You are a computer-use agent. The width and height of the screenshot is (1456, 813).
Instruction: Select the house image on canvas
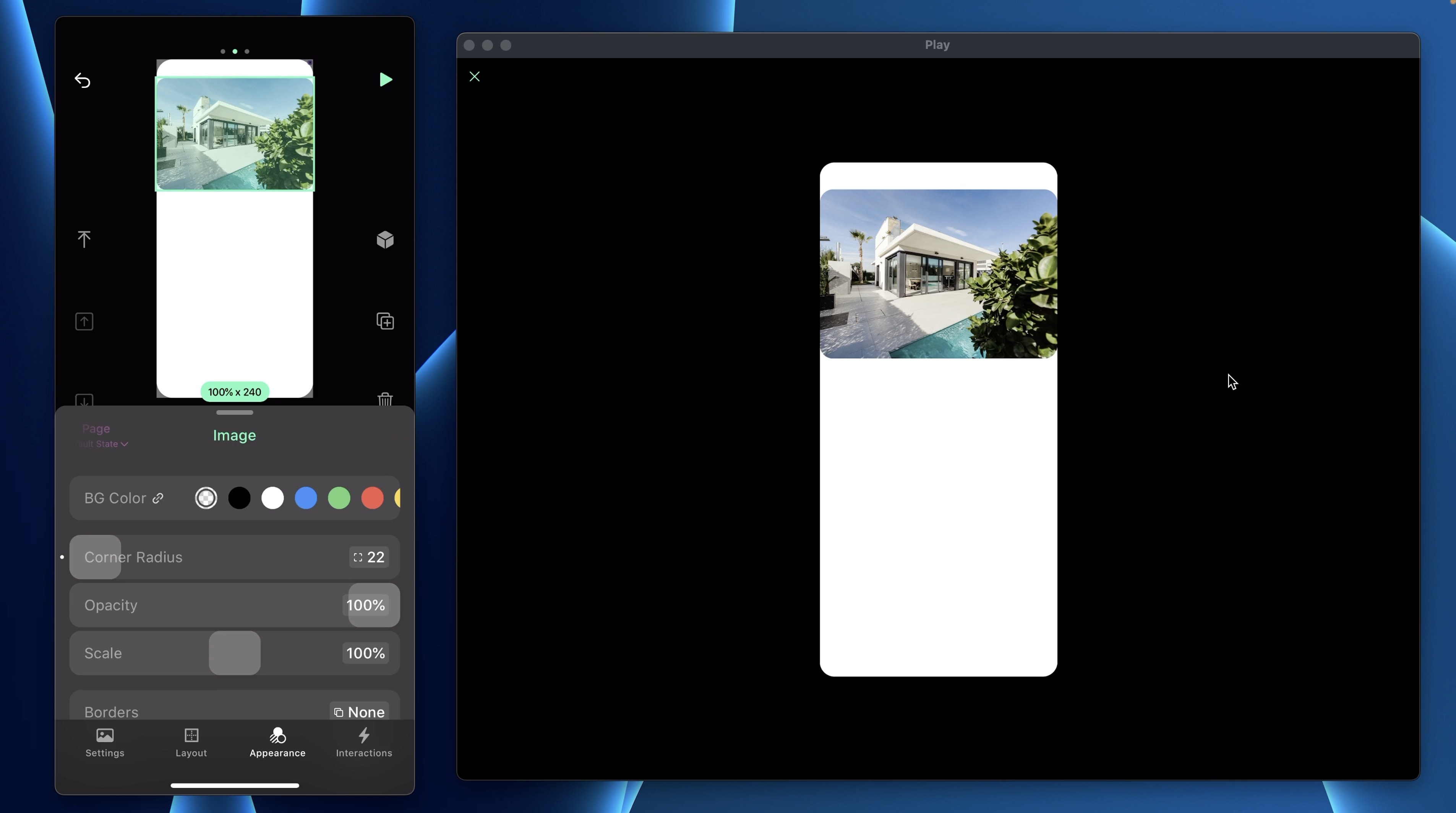click(235, 134)
